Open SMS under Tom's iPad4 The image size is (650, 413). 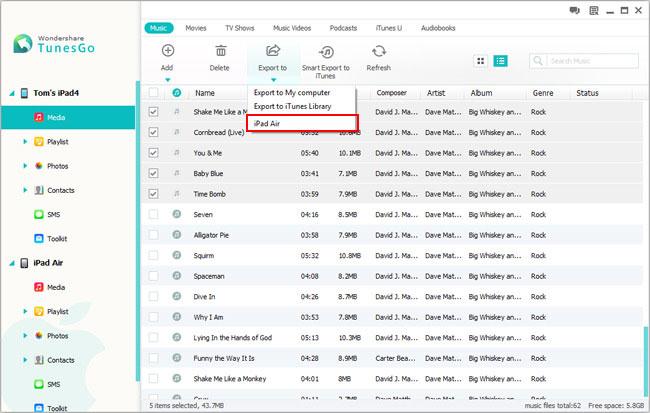53,214
